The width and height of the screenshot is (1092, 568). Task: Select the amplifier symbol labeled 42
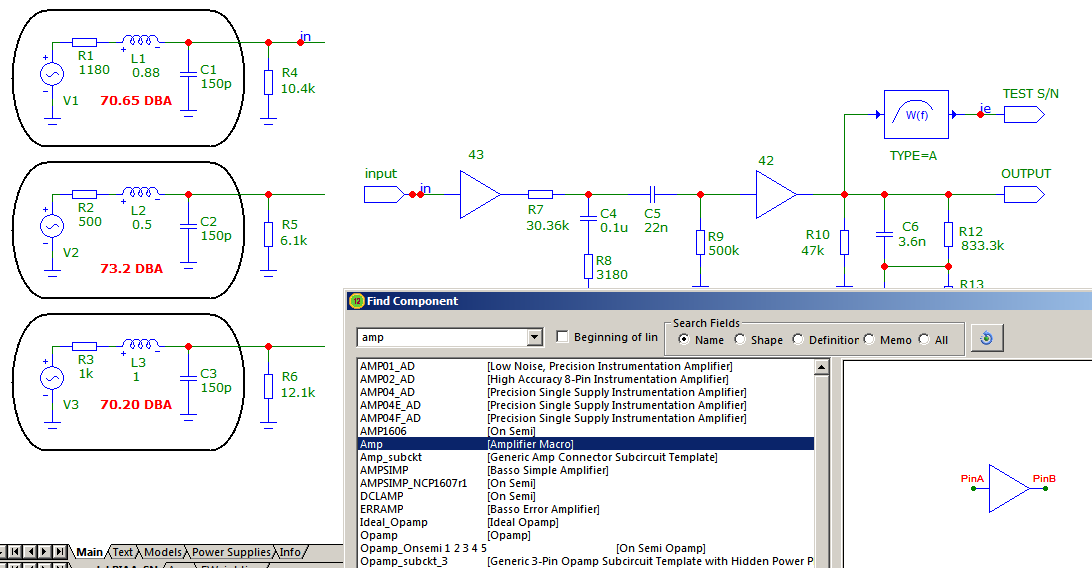[777, 195]
